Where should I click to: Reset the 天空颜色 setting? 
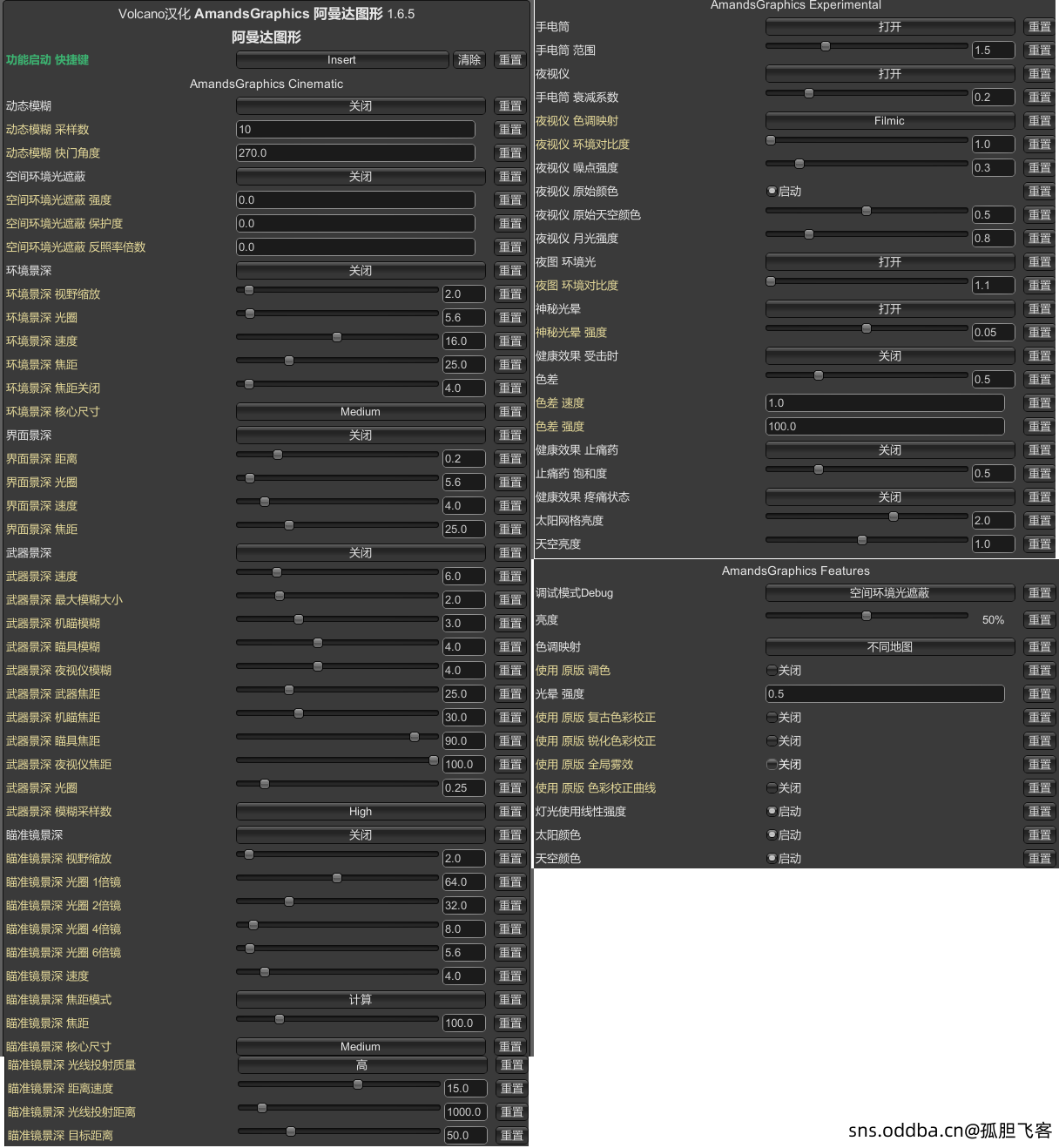point(1040,859)
